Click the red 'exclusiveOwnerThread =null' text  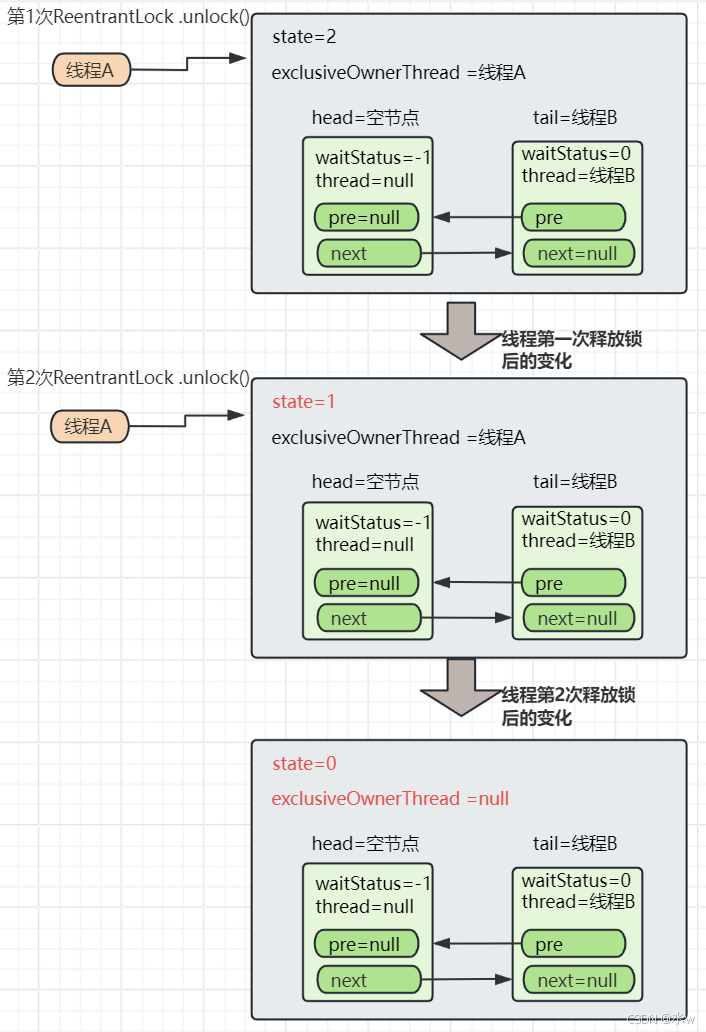390,798
